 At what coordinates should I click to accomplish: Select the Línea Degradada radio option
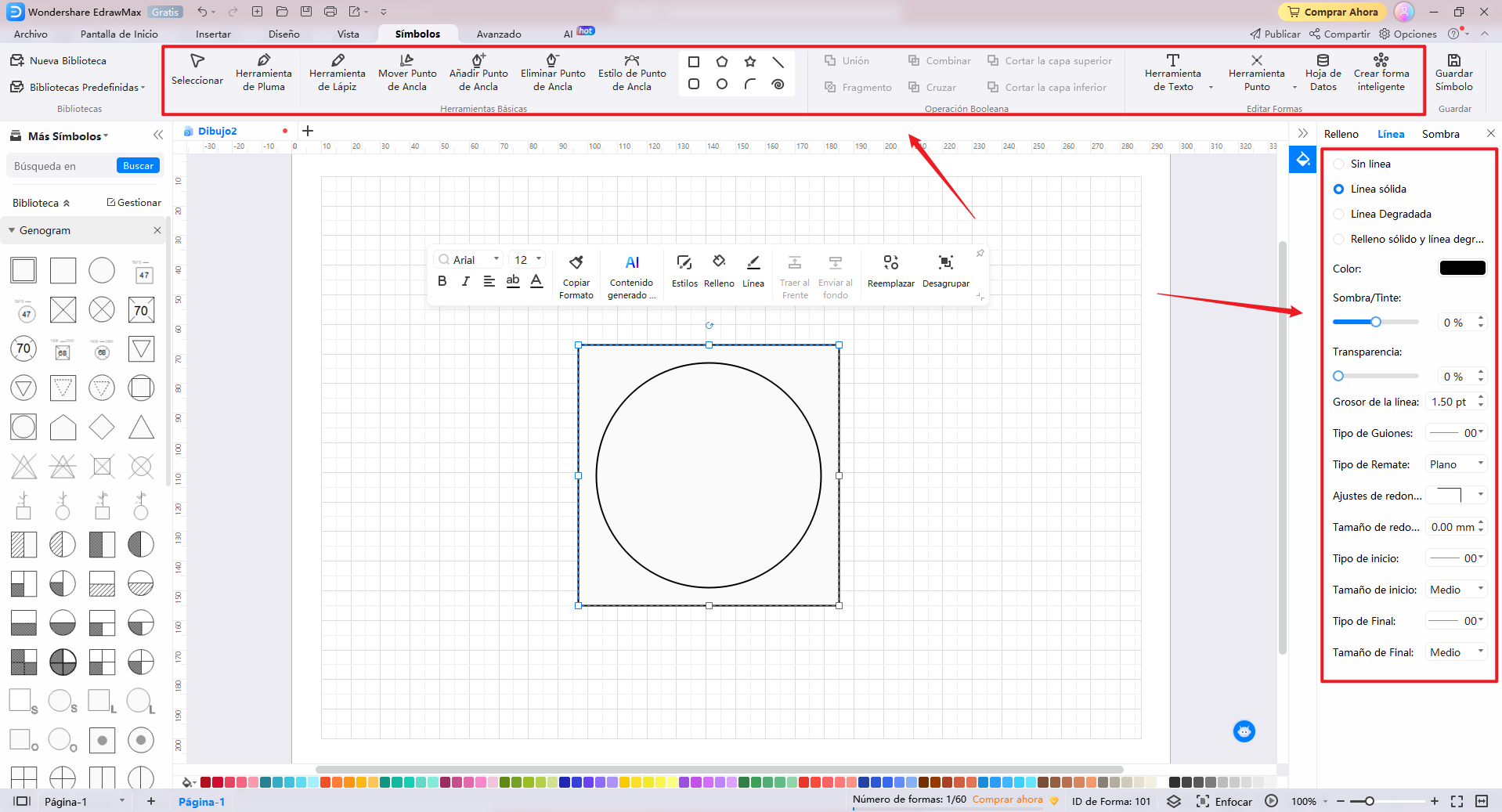click(1338, 214)
